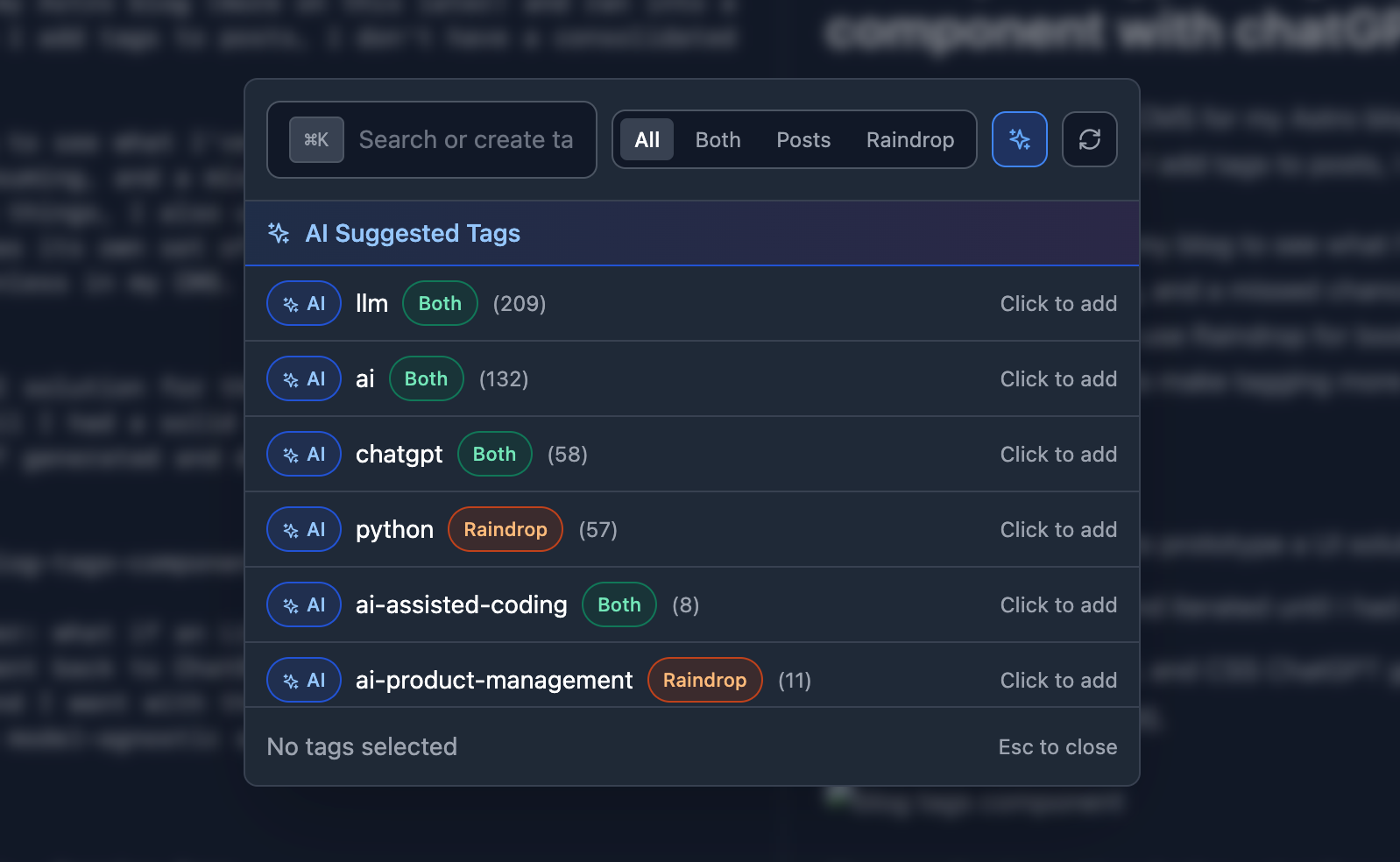Viewport: 1400px width, 862px height.
Task: Select the Posts filter tab
Action: (x=803, y=139)
